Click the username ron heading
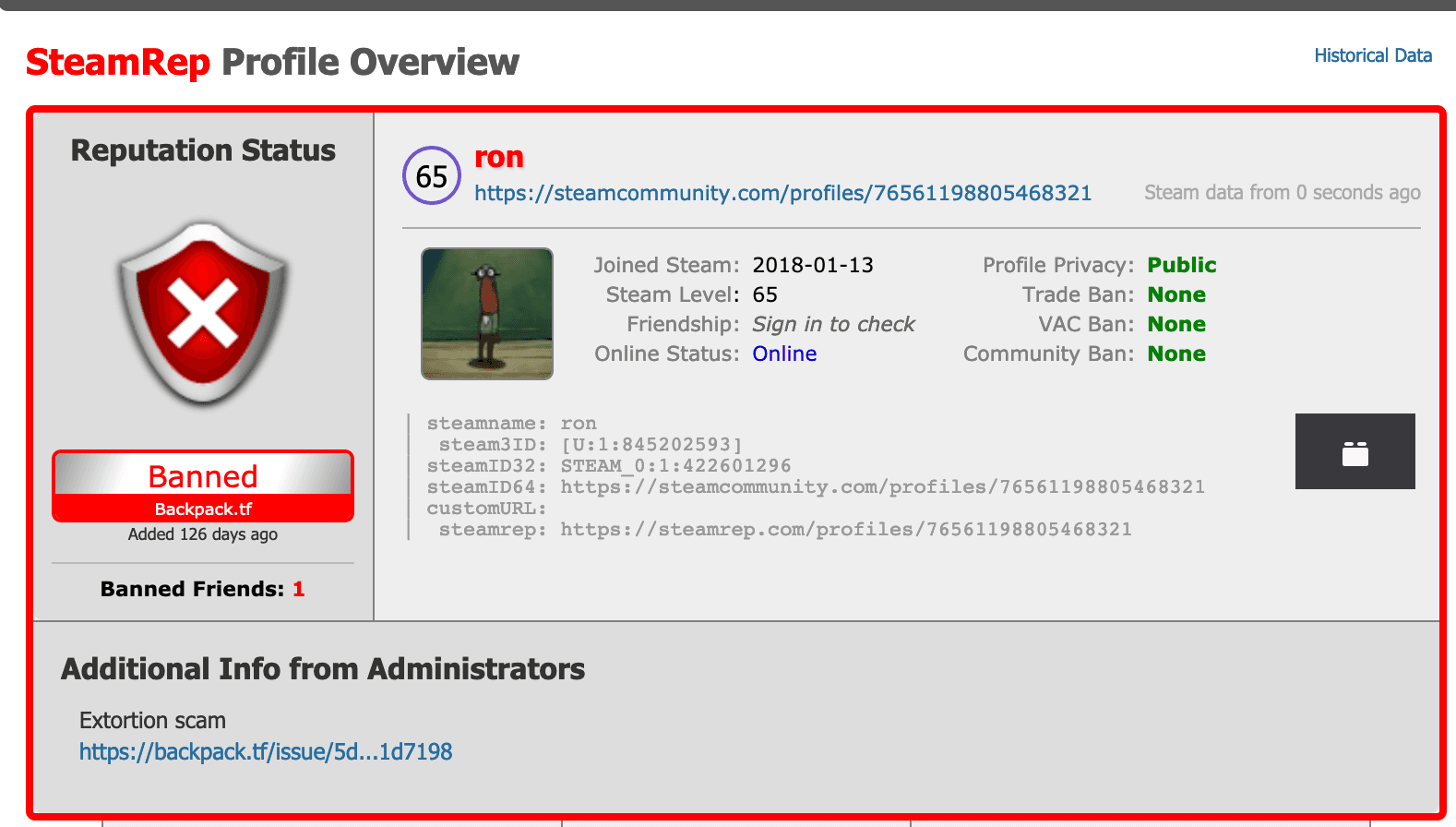Screen dimensions: 1456x827 pos(498,158)
